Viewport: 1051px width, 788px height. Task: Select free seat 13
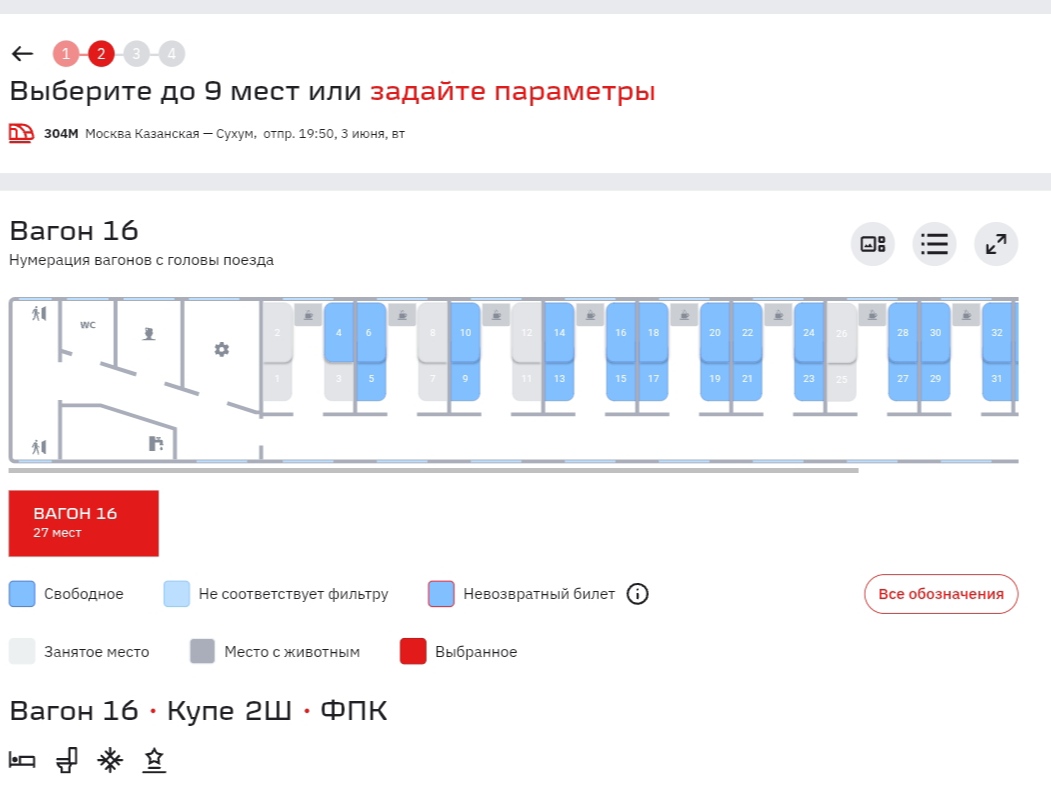(559, 379)
